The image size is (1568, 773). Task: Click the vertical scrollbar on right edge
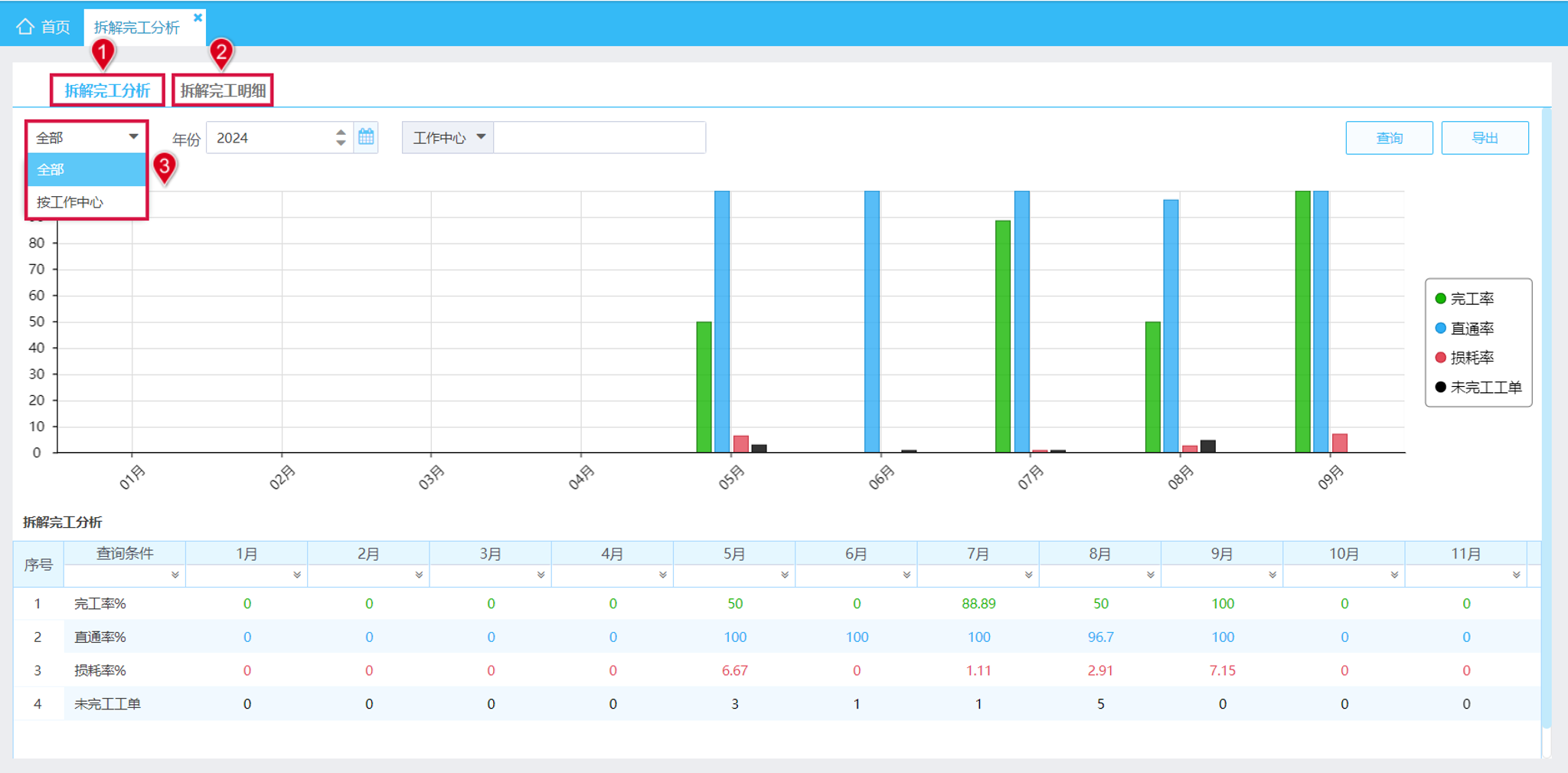(1546, 418)
